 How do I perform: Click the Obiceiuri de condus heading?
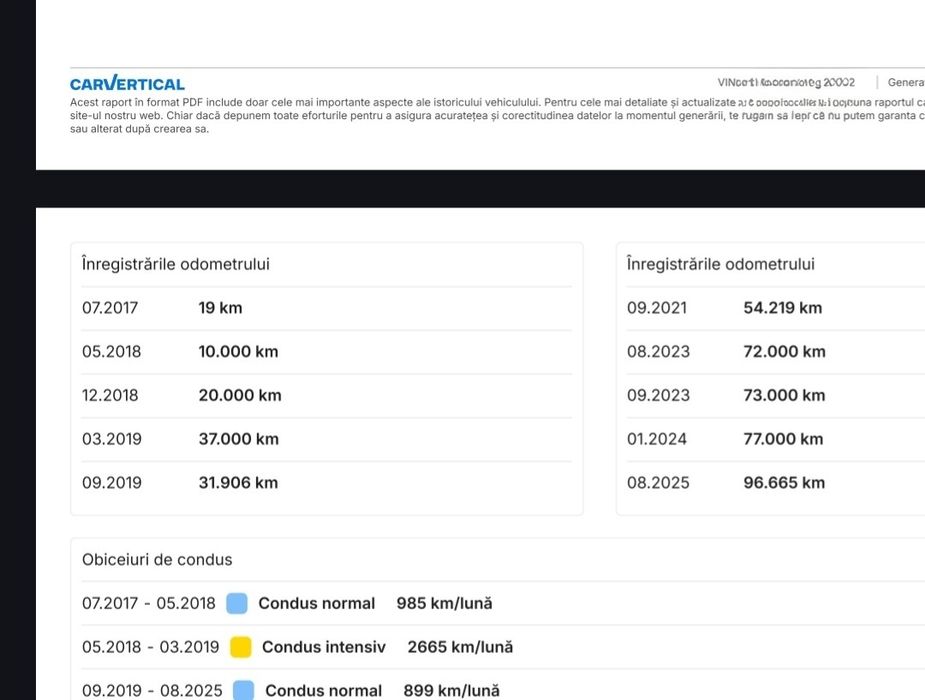click(157, 559)
